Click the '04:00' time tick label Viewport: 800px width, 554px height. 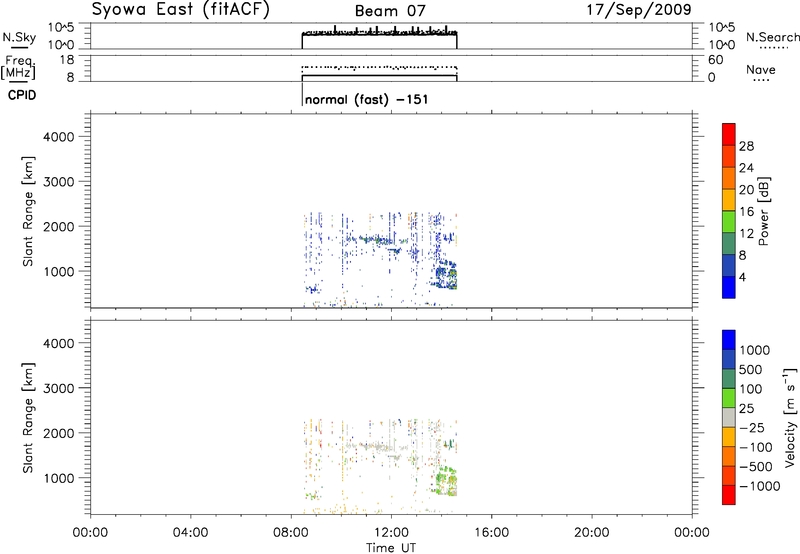coord(190,533)
